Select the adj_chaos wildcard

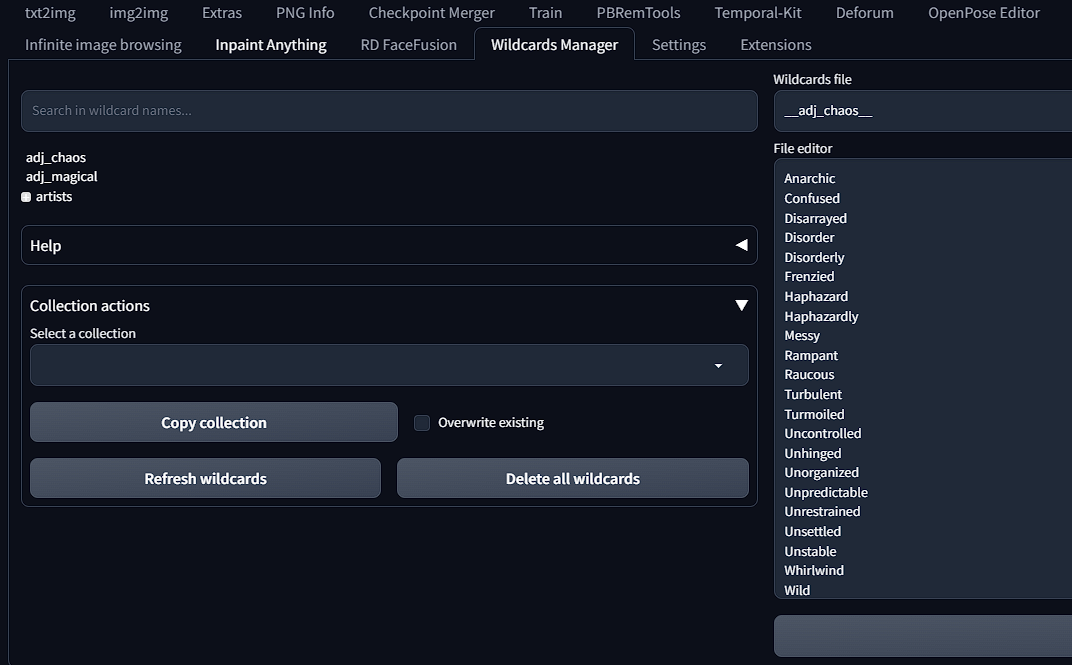click(56, 157)
